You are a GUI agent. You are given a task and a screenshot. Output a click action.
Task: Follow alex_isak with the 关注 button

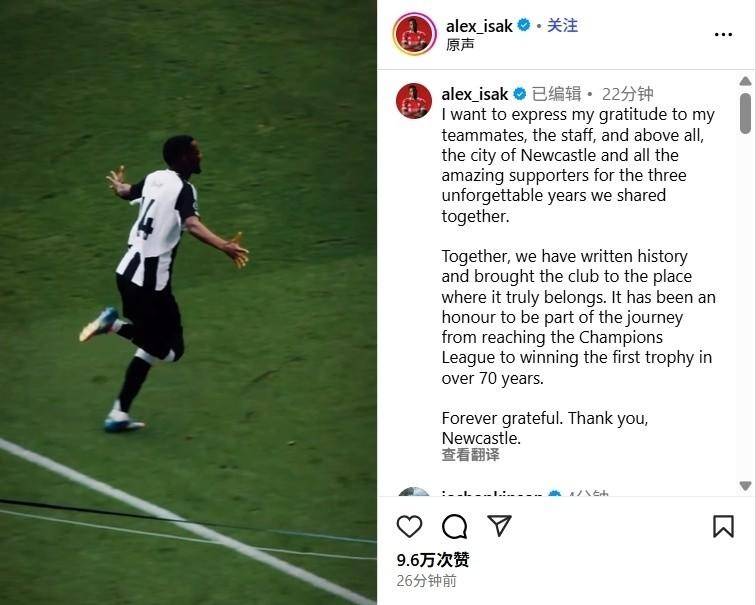[562, 25]
